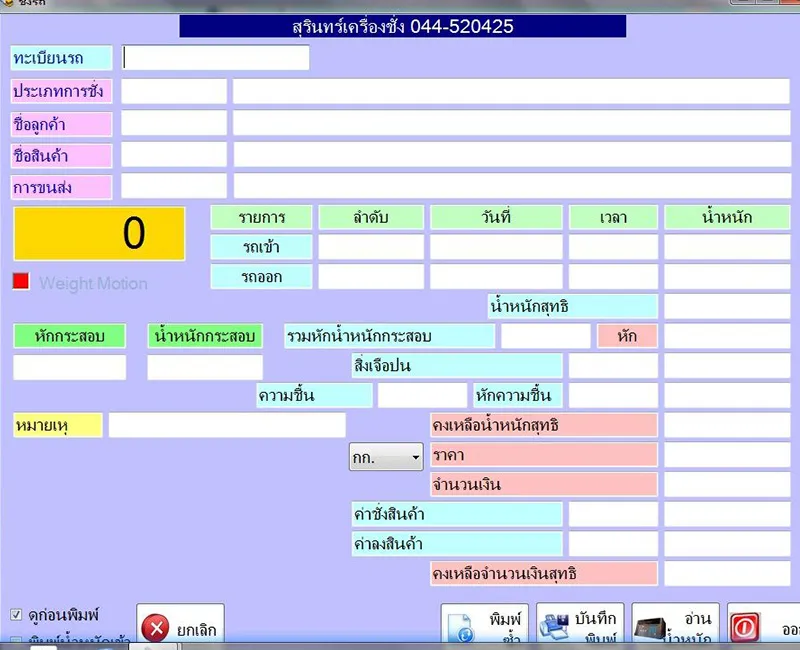Click the wide ชื่อสินค้า product name field
Screen dimensions: 800x650
(512, 155)
